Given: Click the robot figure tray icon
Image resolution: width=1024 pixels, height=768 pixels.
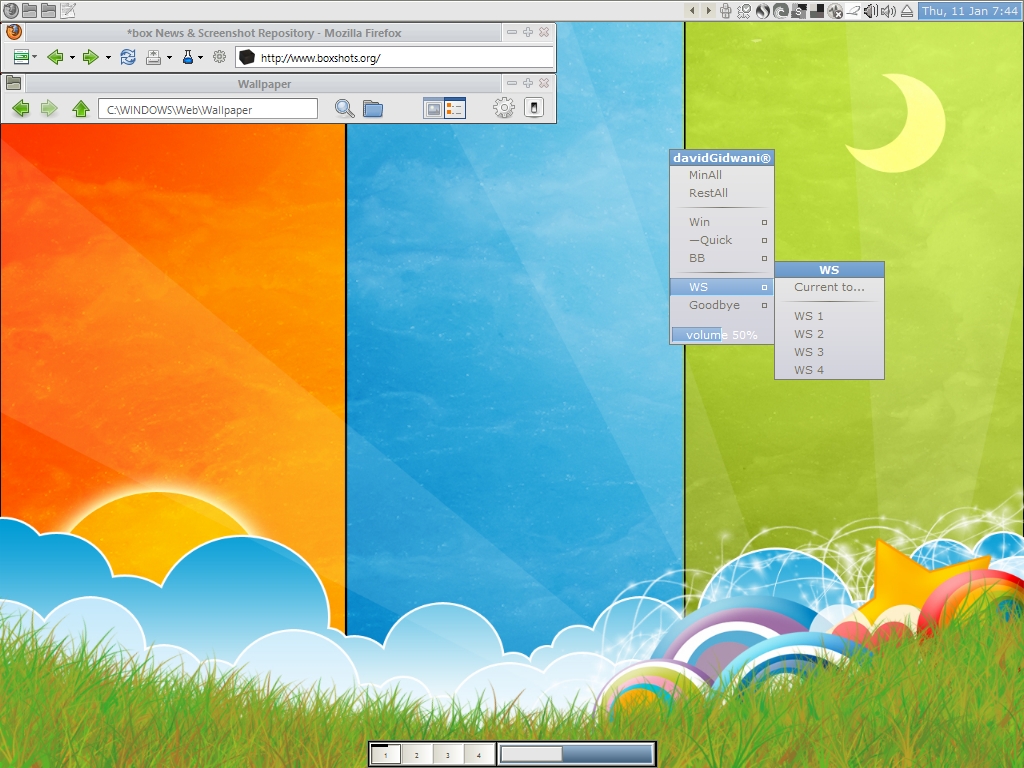Looking at the screenshot, I should 726,10.
